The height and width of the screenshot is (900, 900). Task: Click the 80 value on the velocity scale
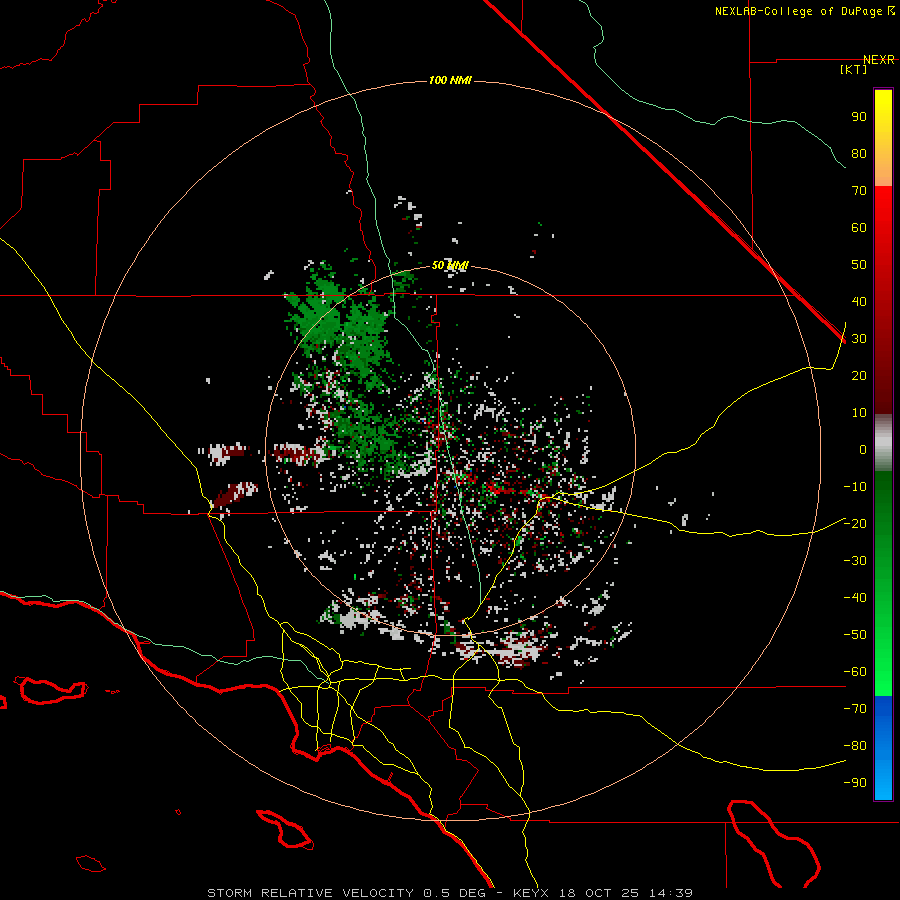(x=859, y=153)
